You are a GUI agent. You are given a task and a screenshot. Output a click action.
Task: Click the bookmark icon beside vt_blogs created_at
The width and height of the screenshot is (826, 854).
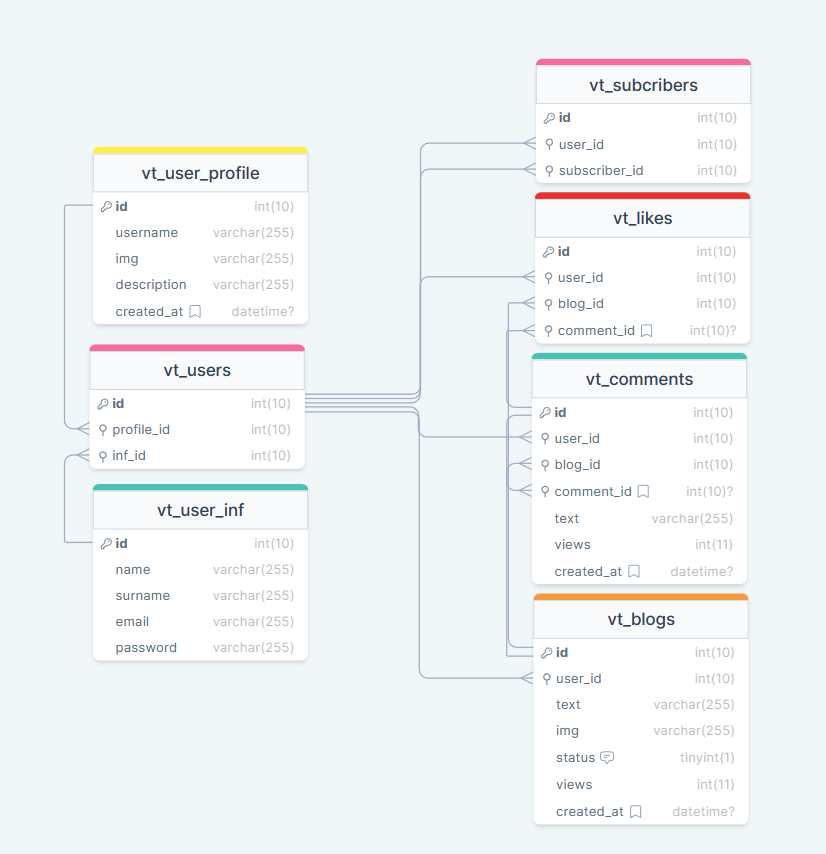tap(635, 811)
